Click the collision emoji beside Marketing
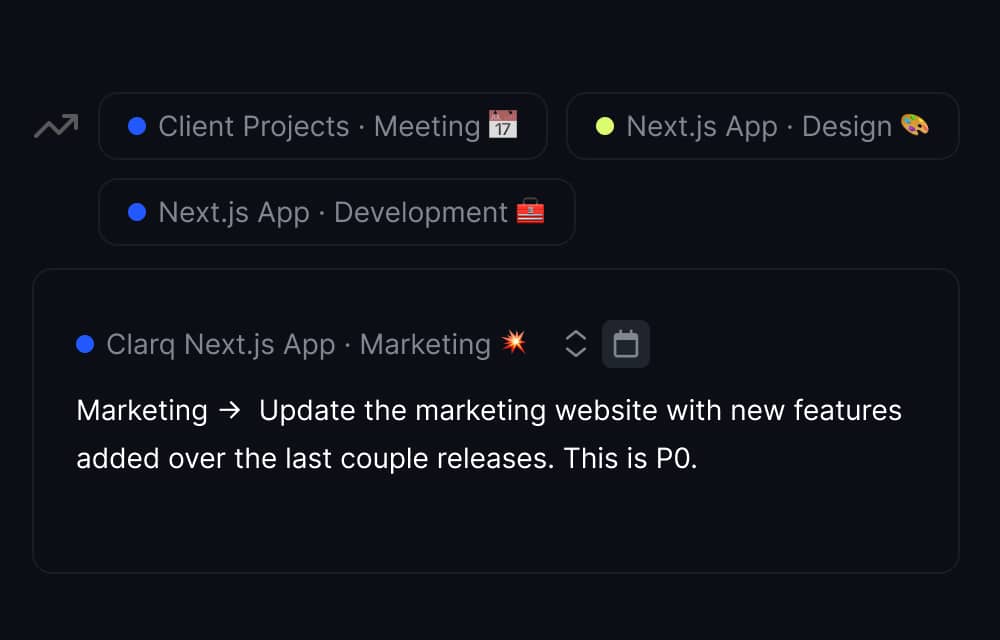The height and width of the screenshot is (640, 1000). pyautogui.click(x=514, y=342)
